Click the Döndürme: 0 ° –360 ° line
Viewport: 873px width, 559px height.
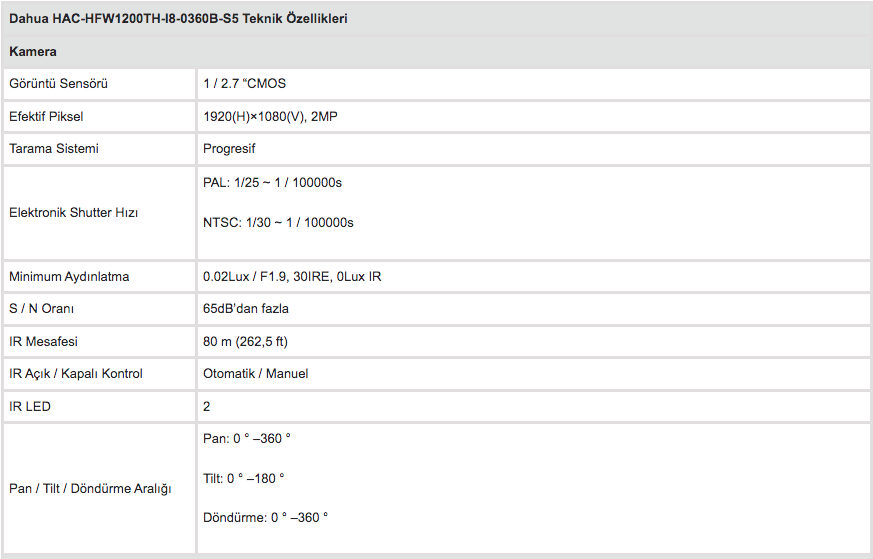265,517
